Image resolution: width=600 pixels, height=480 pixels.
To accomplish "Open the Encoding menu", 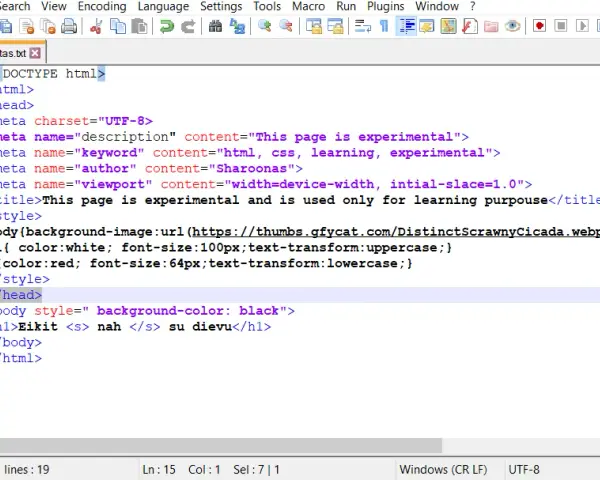I will click(x=102, y=7).
